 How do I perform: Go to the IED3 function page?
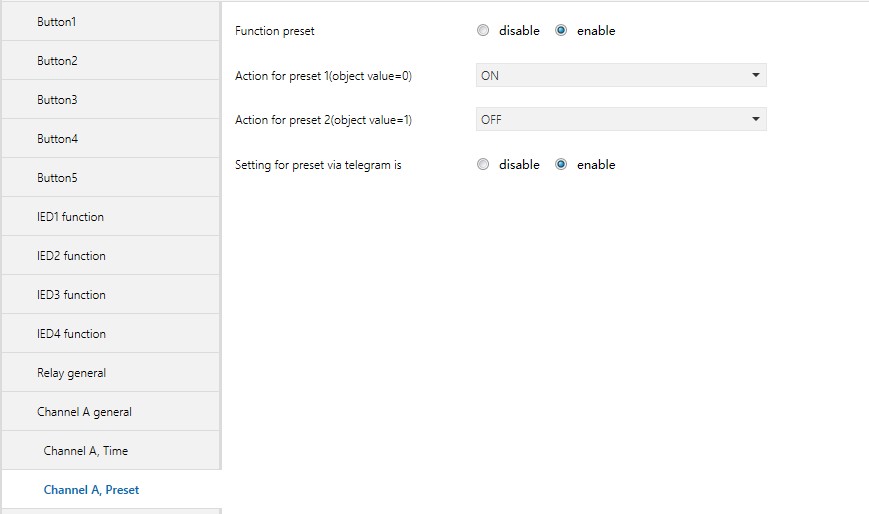click(71, 294)
